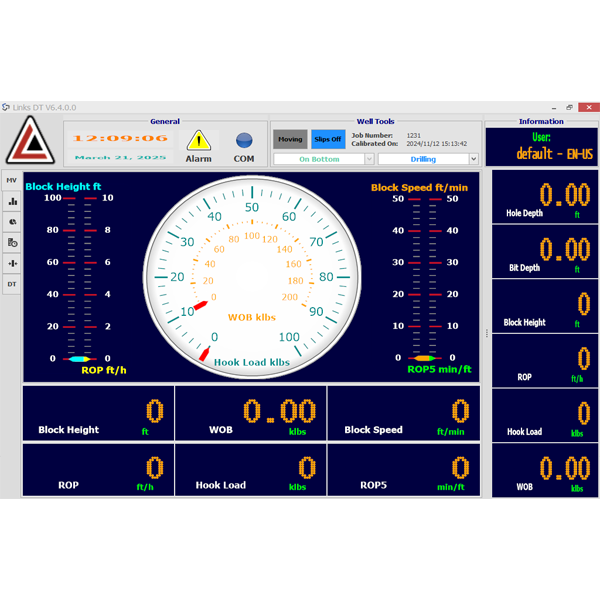600x600 pixels.
Task: Click the orange clock time display
Action: click(x=120, y=138)
